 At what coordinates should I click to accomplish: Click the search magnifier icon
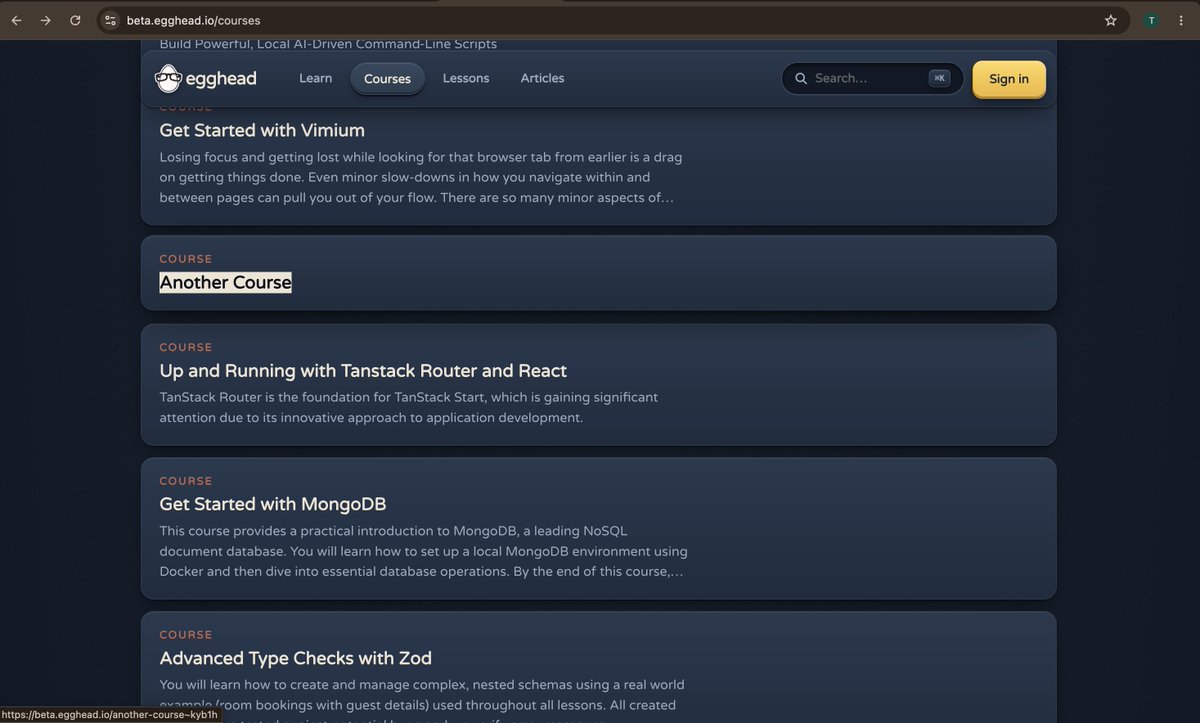pos(801,78)
